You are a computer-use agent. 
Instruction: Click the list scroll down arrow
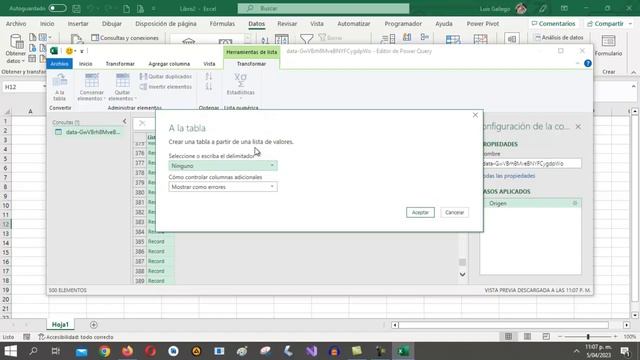tap(462, 275)
